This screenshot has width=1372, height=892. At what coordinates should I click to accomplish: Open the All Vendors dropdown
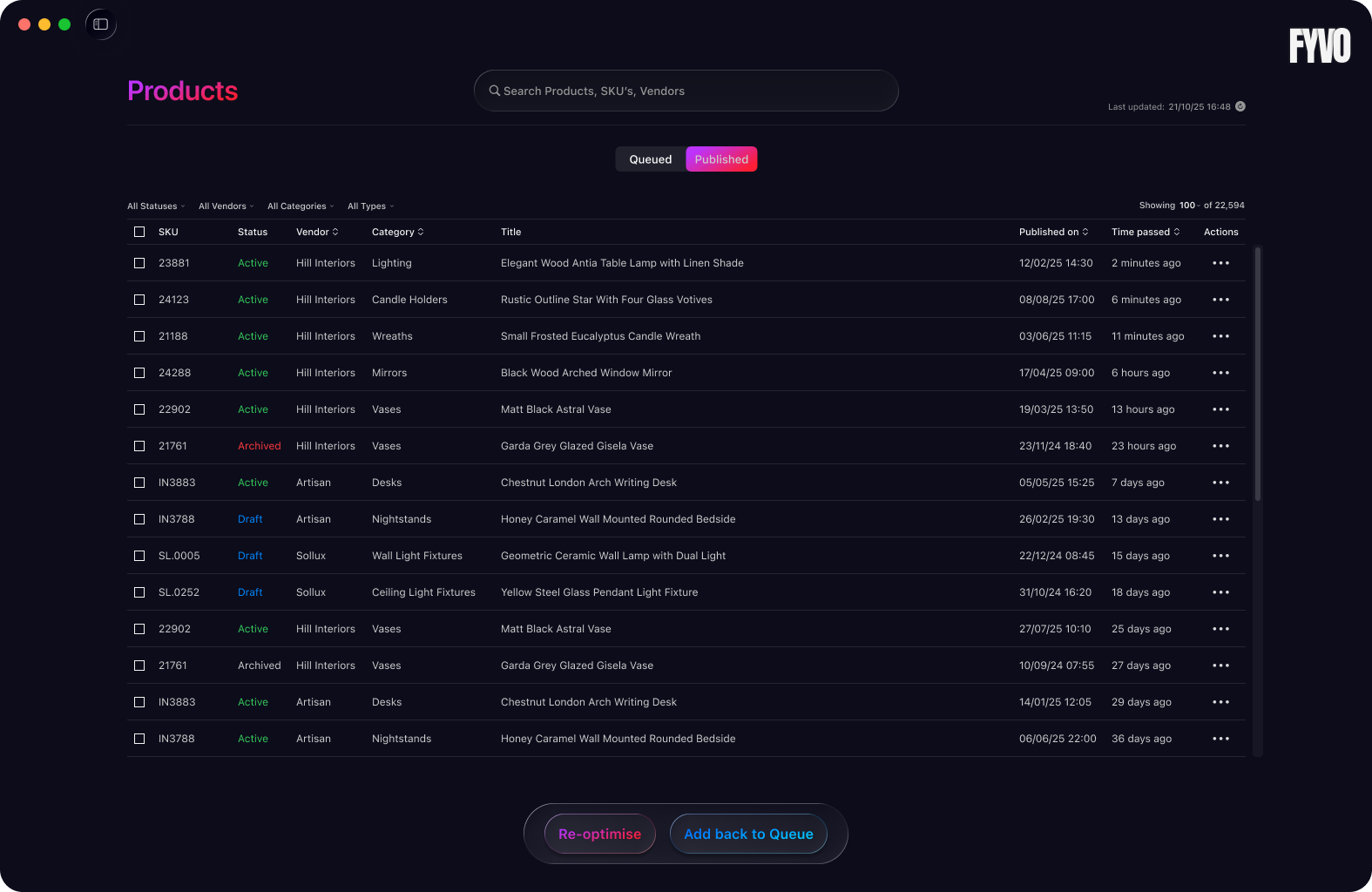(226, 206)
